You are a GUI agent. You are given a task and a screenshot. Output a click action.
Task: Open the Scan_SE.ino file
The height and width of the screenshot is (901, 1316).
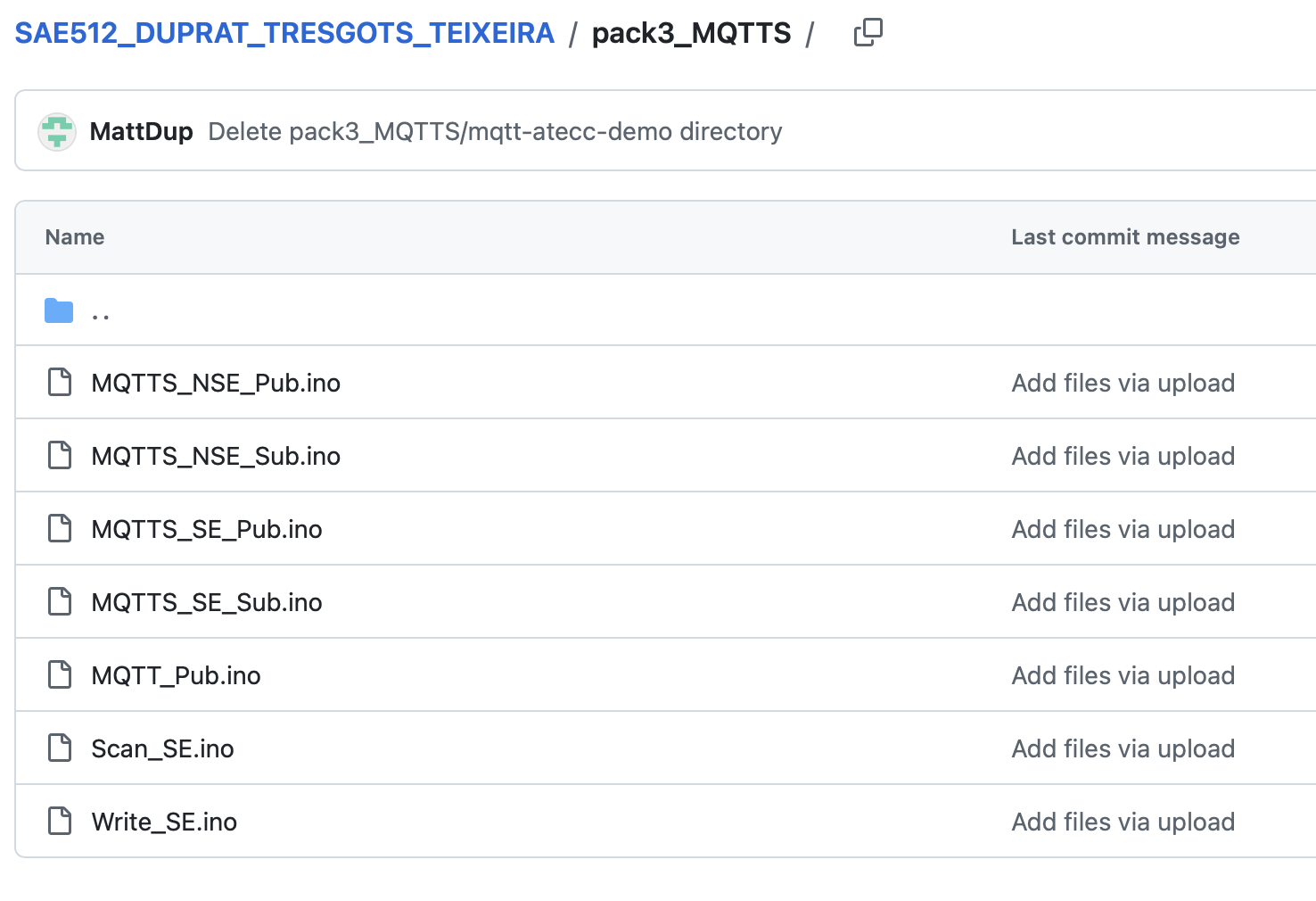(162, 748)
